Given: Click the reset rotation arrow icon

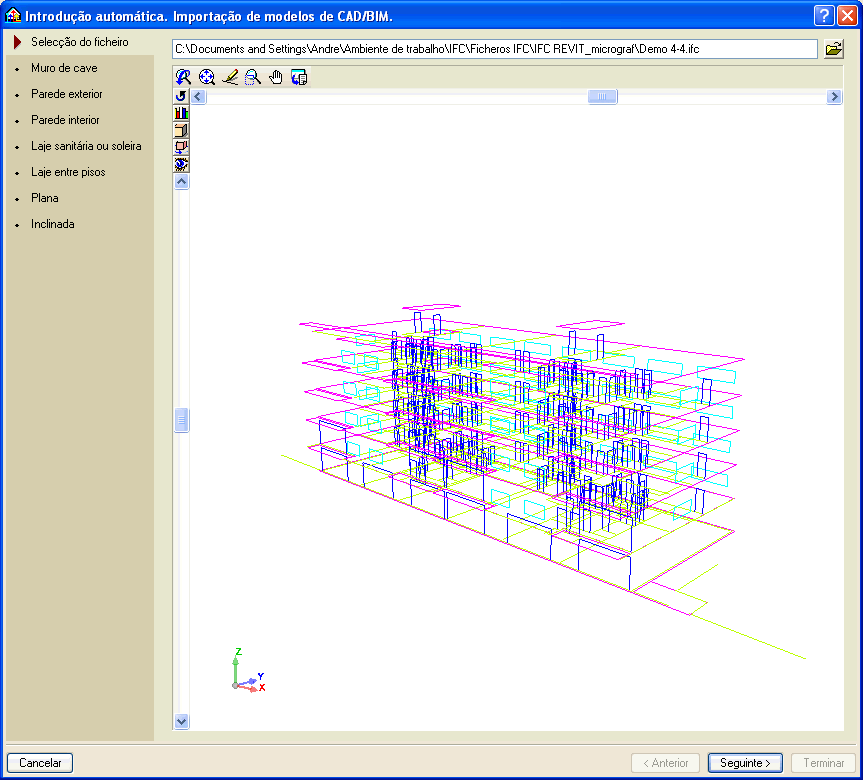Looking at the screenshot, I should 181,96.
